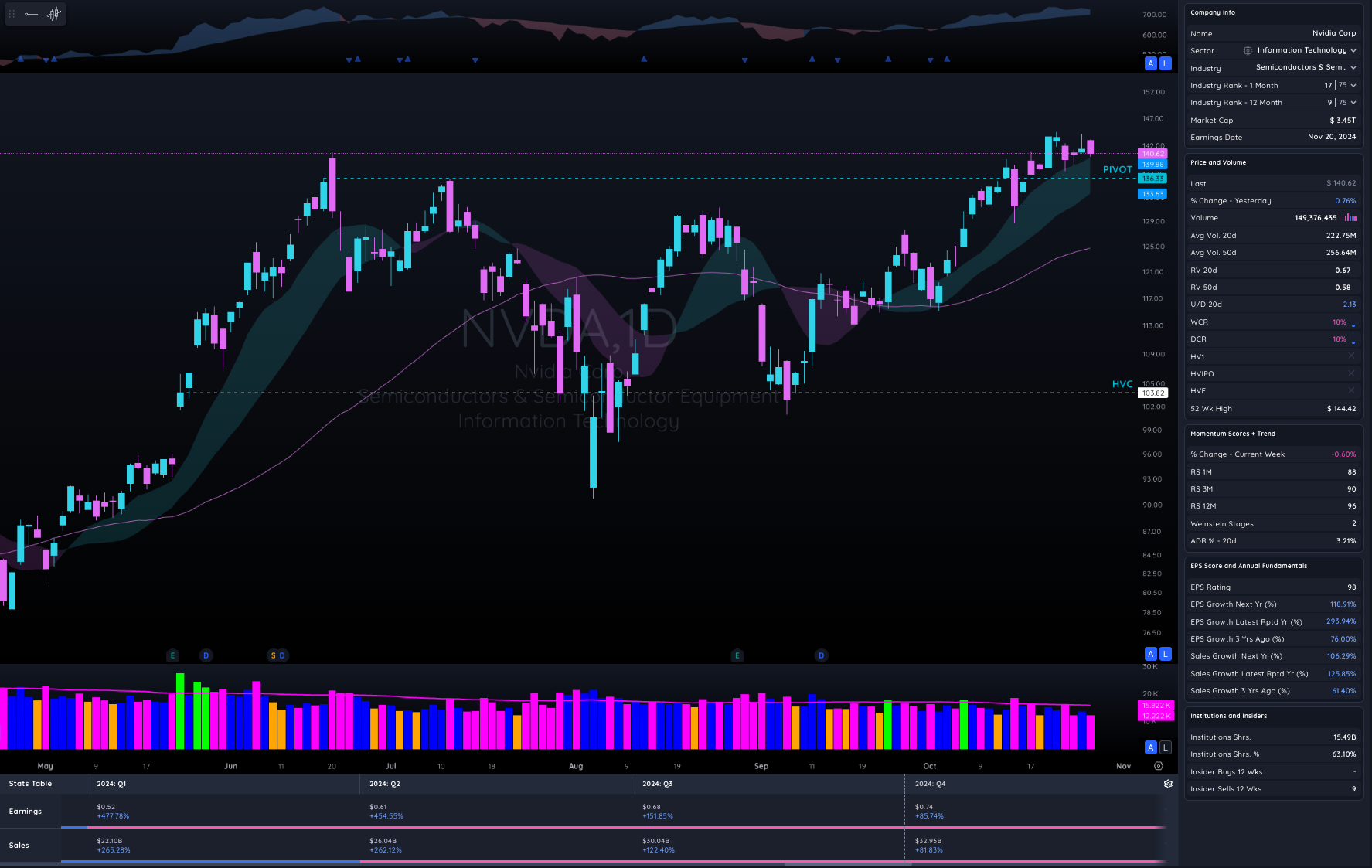Toggle log scale L on price chart pane

point(1166,654)
